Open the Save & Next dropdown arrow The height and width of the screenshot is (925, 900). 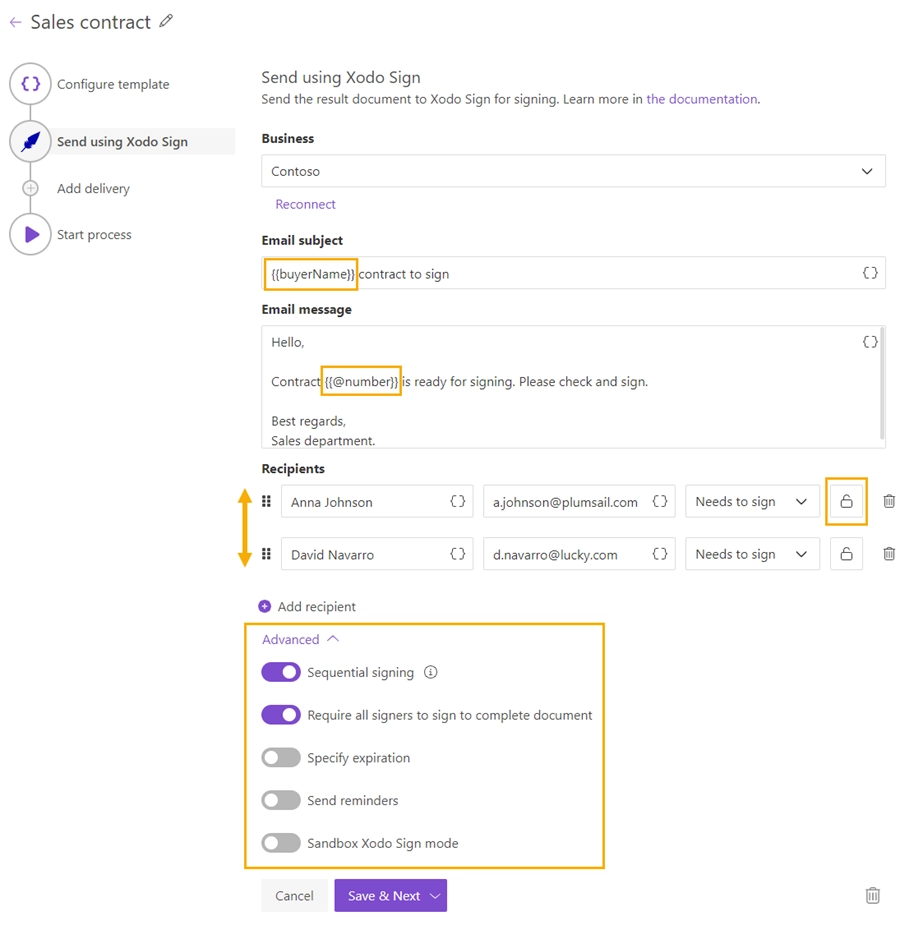pyautogui.click(x=435, y=896)
